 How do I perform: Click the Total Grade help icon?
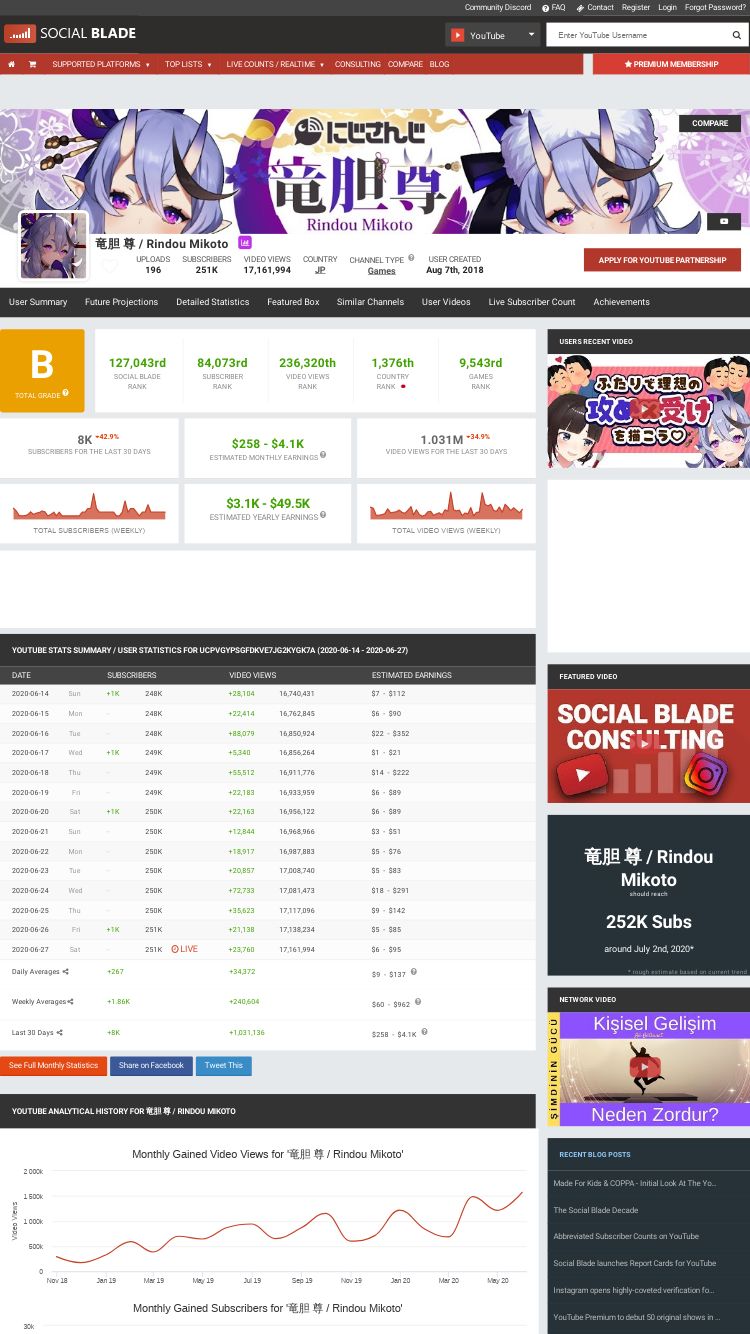point(66,393)
